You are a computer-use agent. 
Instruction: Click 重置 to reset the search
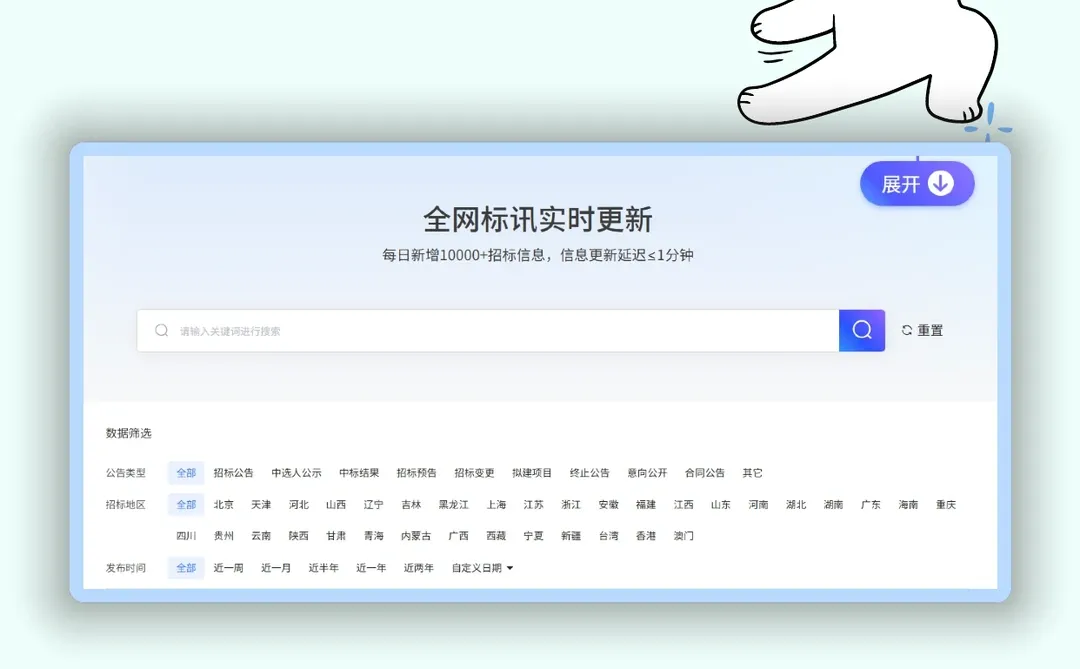pyautogui.click(x=928, y=330)
